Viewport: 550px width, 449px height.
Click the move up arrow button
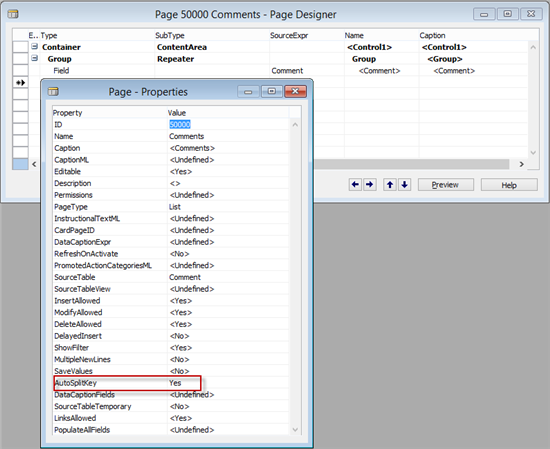390,185
